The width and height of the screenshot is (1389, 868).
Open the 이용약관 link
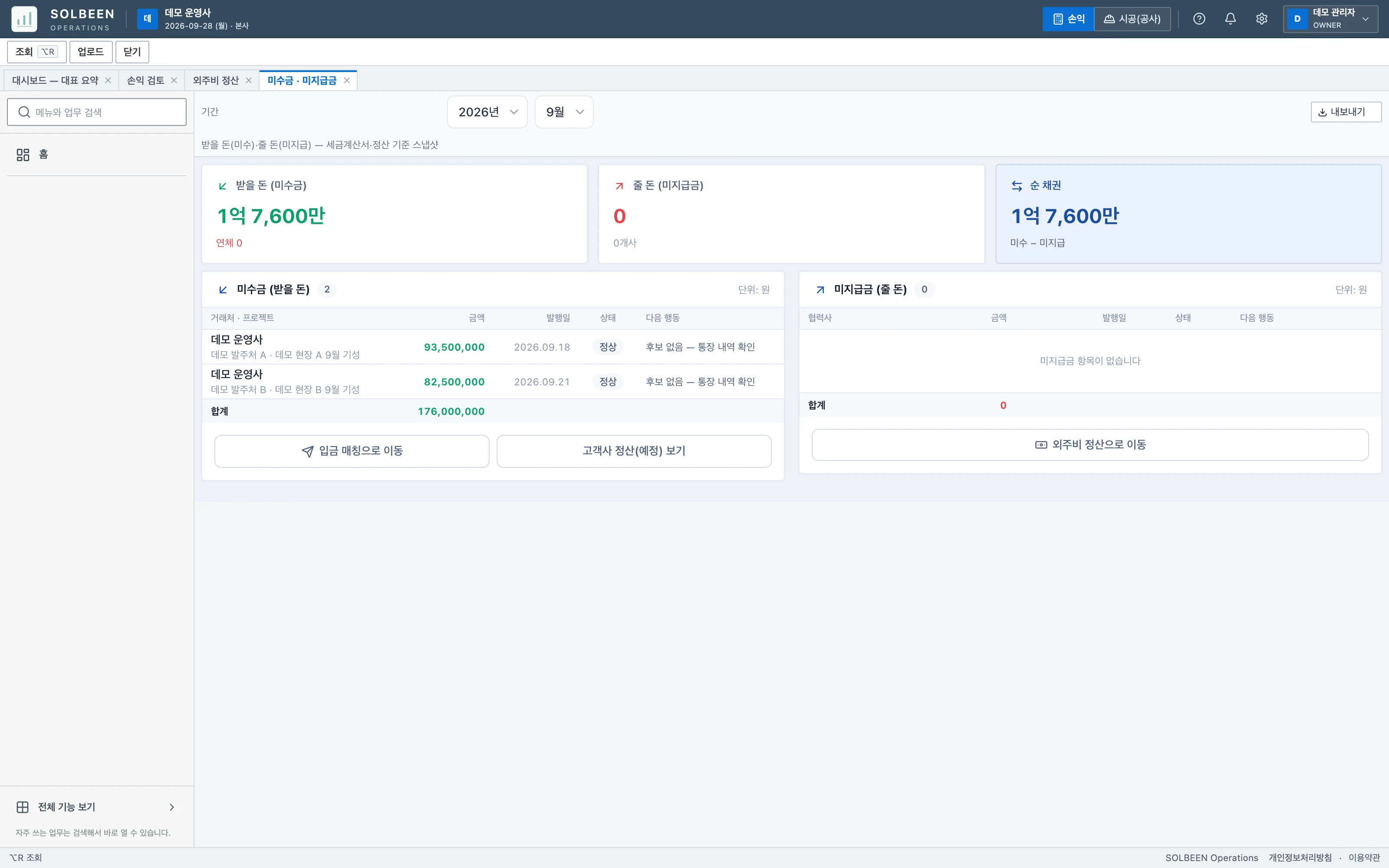1364,858
